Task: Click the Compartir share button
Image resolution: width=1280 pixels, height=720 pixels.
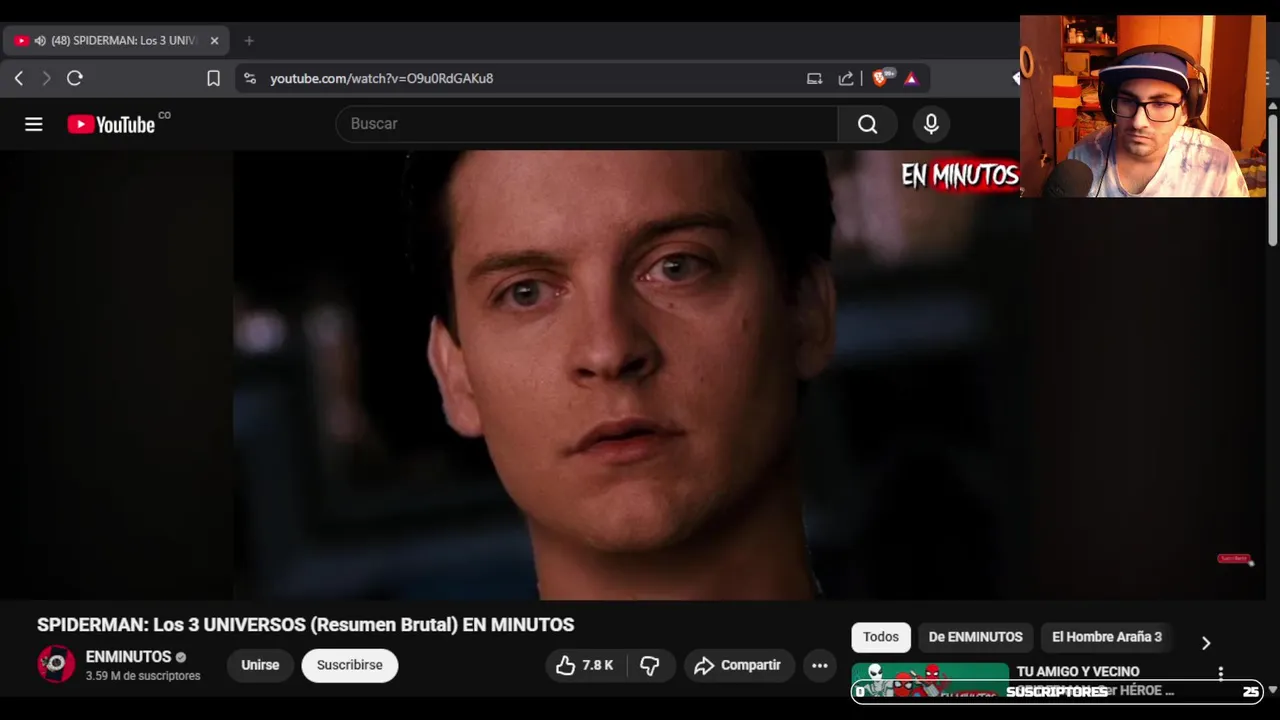Action: pyautogui.click(x=739, y=665)
